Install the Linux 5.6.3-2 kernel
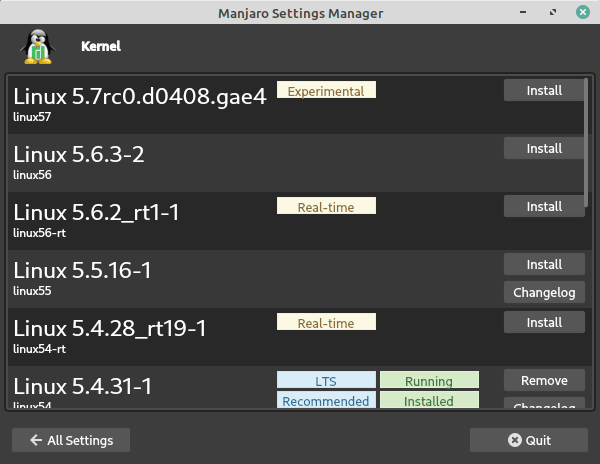Viewport: 600px width, 464px height. [544, 148]
